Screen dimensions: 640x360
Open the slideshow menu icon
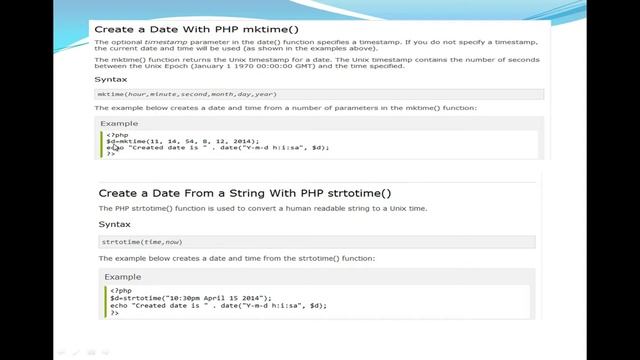click(x=91, y=353)
